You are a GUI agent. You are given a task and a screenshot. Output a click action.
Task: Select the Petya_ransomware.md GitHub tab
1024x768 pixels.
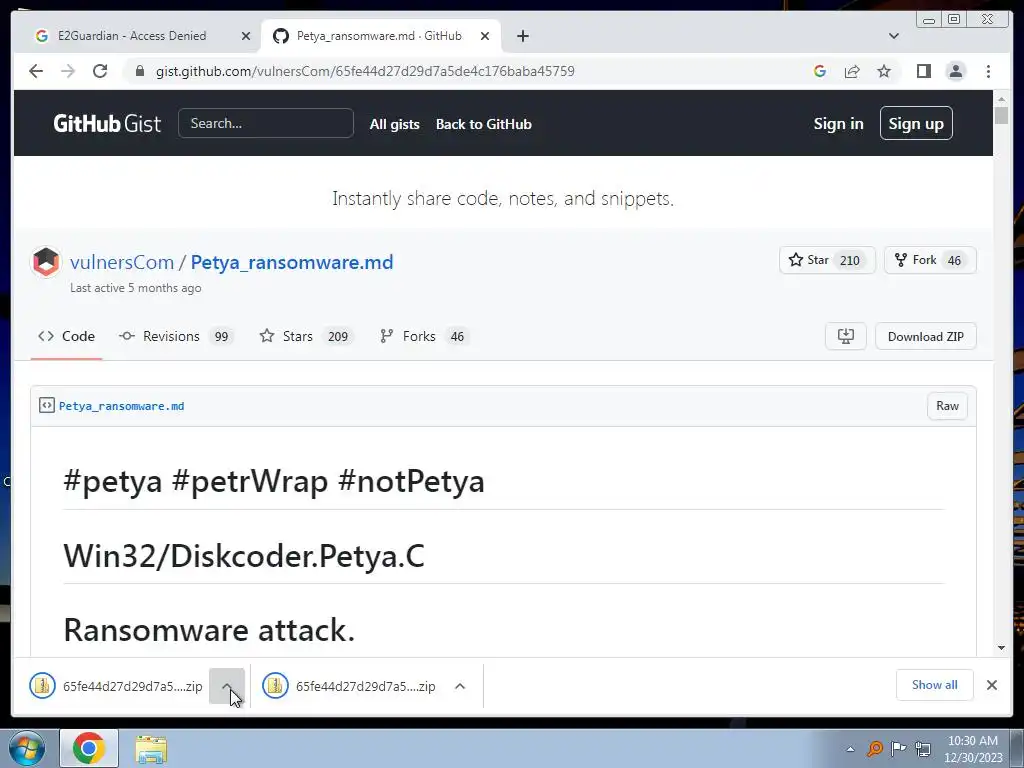[x=379, y=36]
